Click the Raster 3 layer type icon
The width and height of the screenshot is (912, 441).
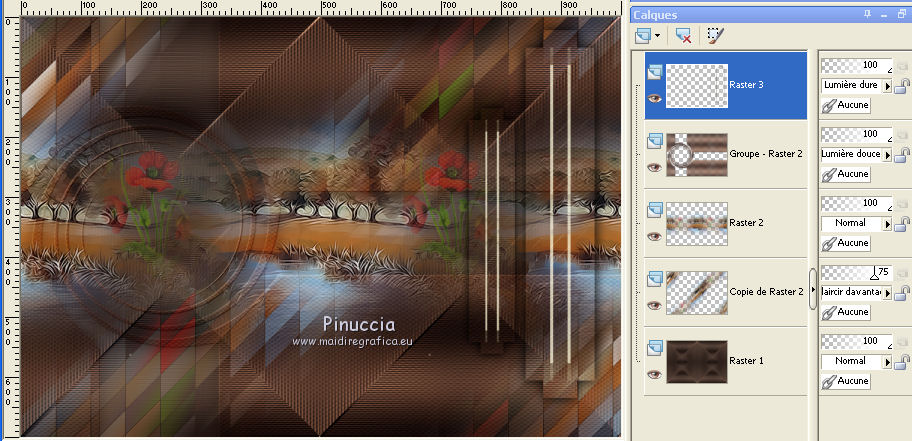tap(655, 72)
